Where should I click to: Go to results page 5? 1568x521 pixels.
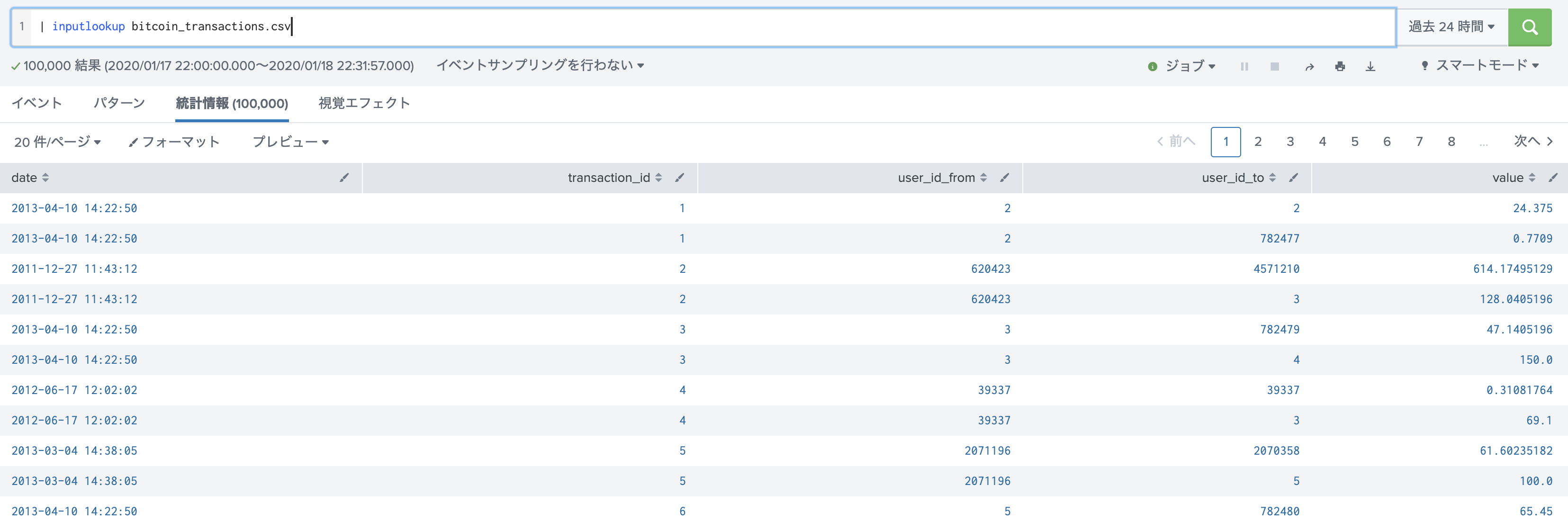[1354, 142]
